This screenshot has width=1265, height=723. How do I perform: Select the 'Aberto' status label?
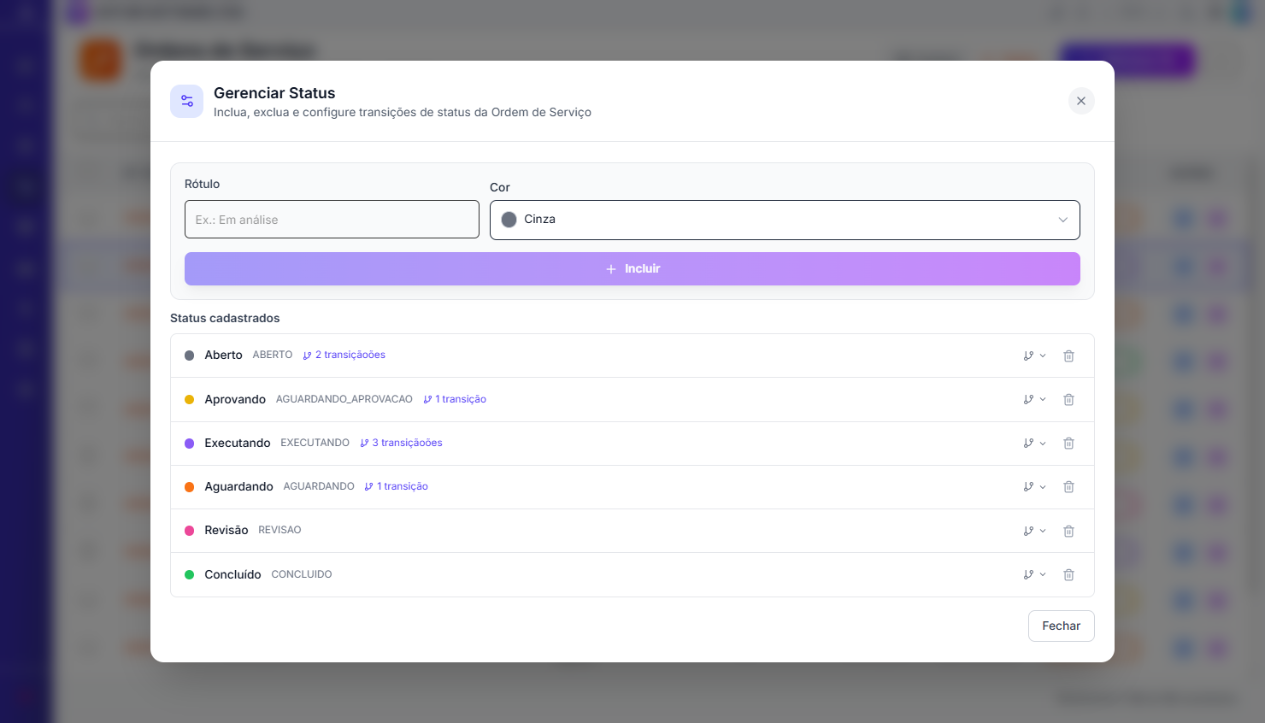223,355
